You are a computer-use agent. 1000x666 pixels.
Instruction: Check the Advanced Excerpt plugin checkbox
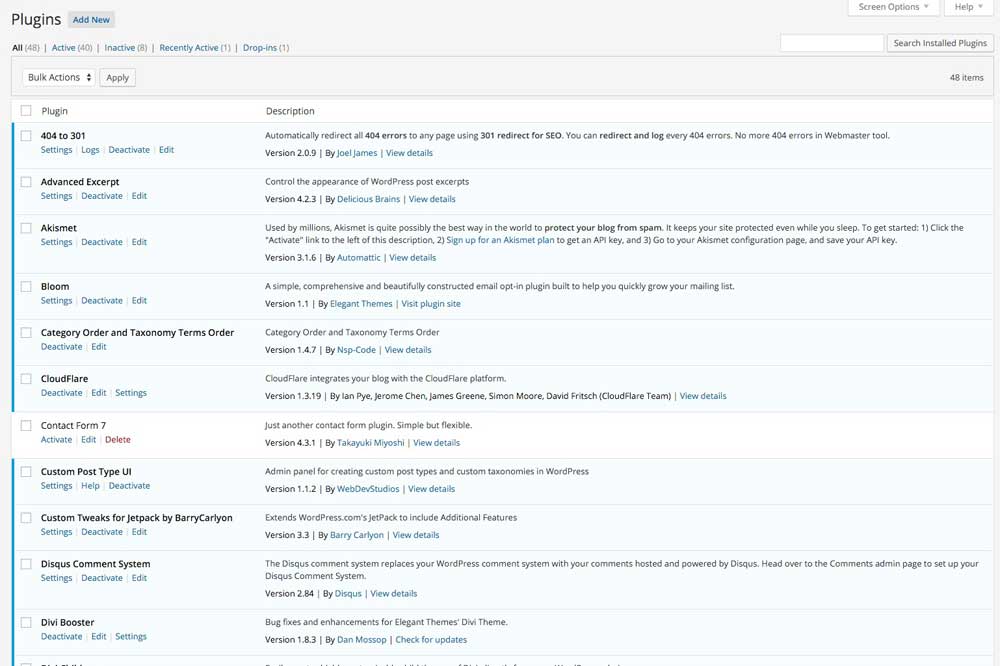pos(26,182)
